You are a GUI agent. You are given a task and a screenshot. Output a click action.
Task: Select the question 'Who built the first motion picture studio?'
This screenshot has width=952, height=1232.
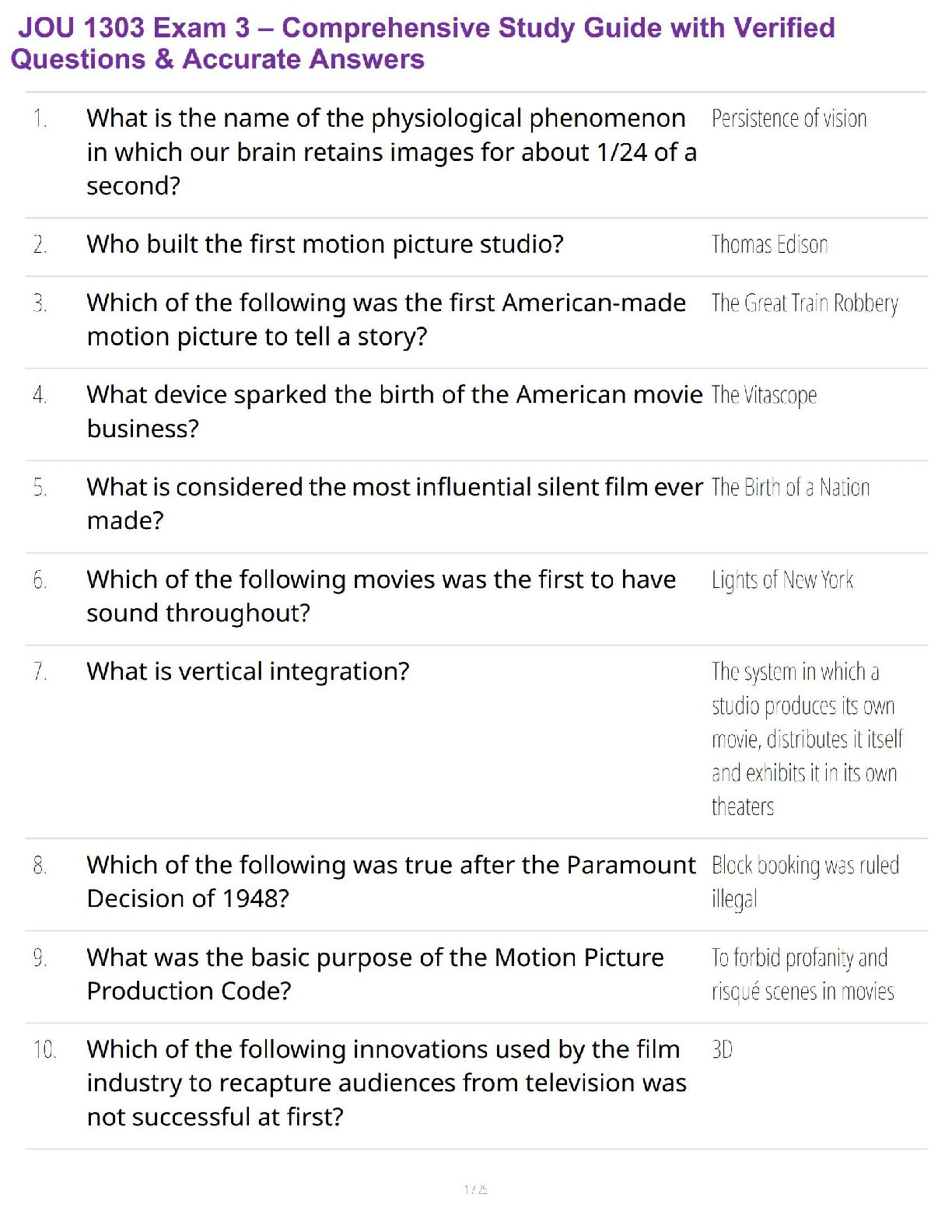(x=325, y=244)
